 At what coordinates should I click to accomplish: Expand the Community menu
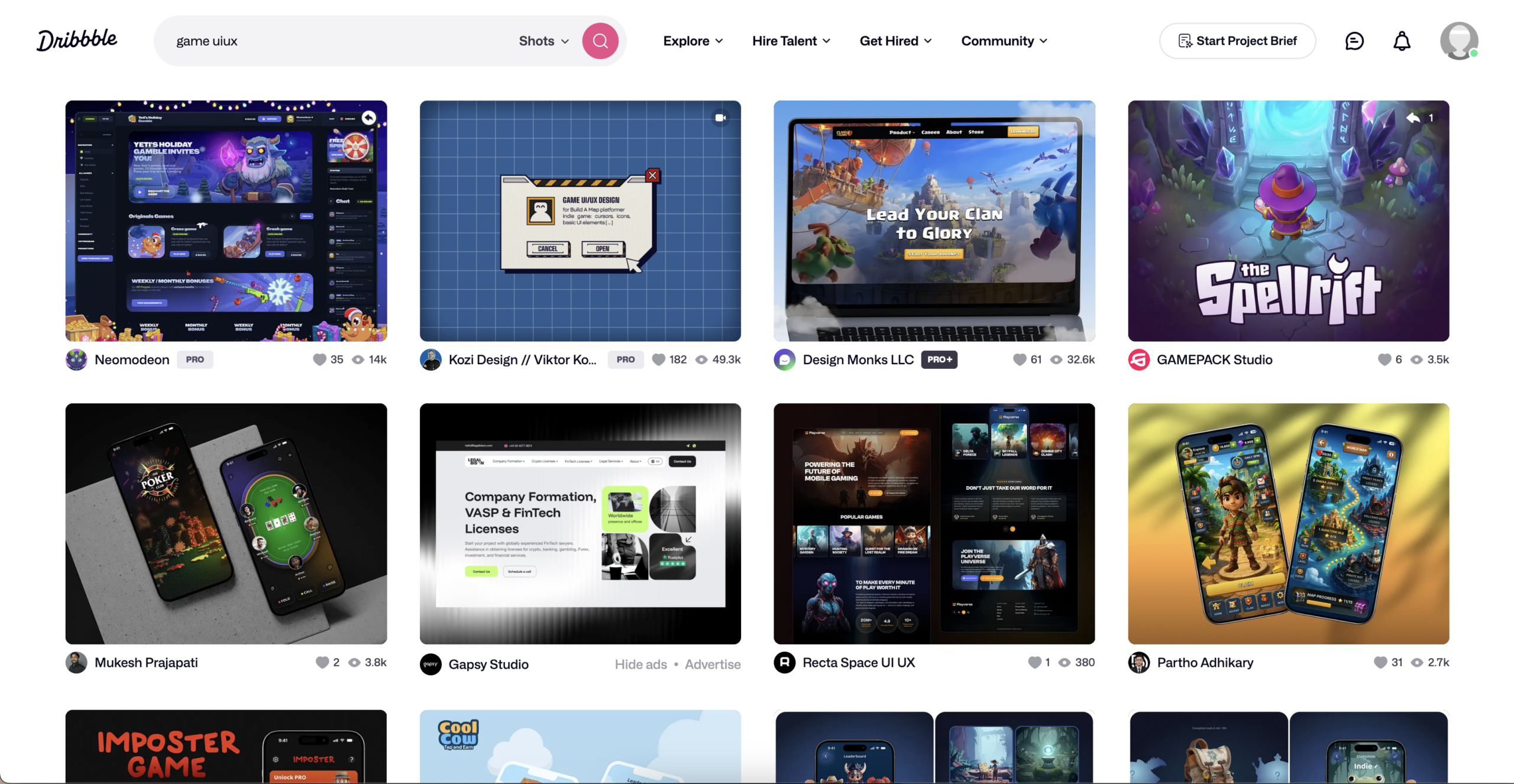click(x=1004, y=41)
